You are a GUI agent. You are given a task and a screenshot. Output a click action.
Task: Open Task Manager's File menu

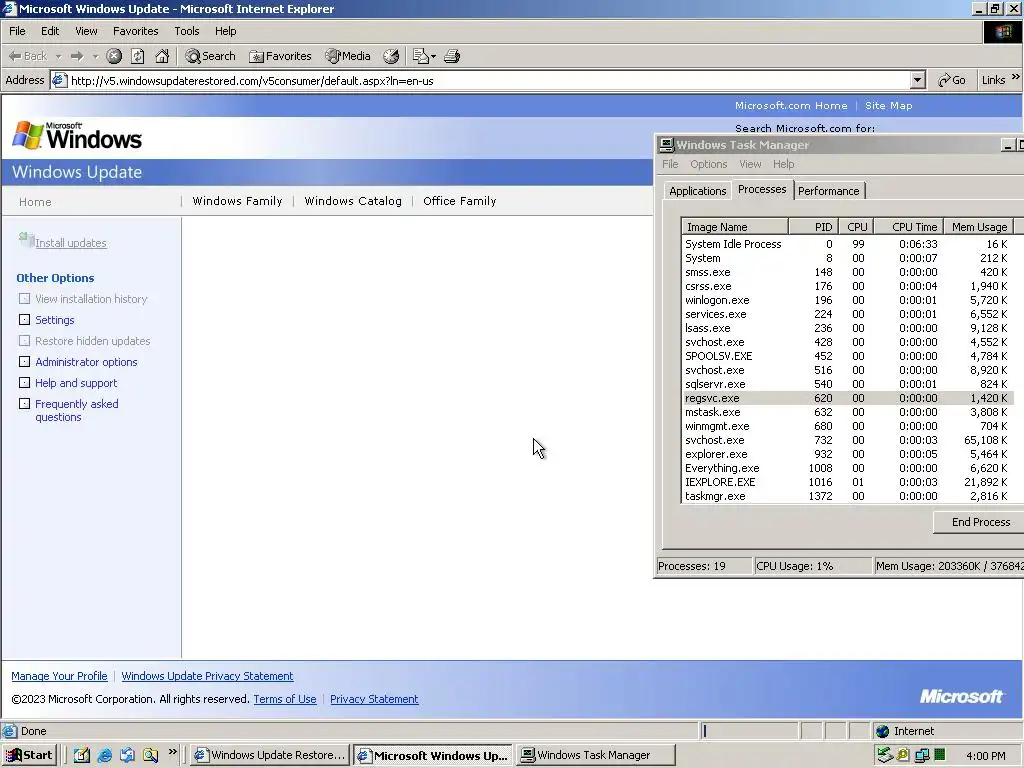670,164
